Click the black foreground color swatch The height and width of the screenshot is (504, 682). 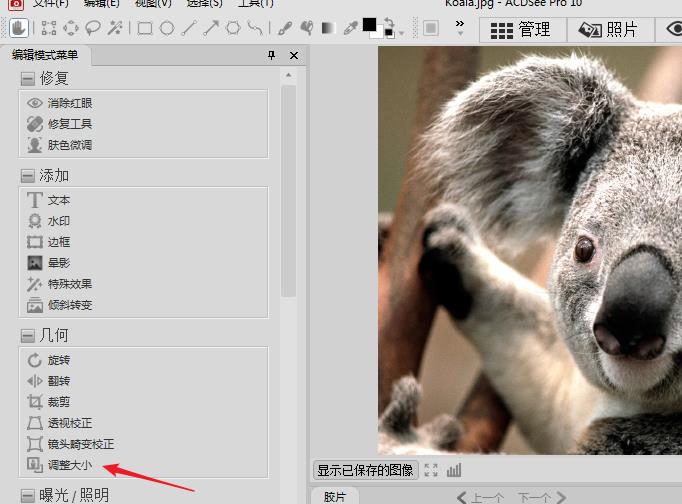369,25
